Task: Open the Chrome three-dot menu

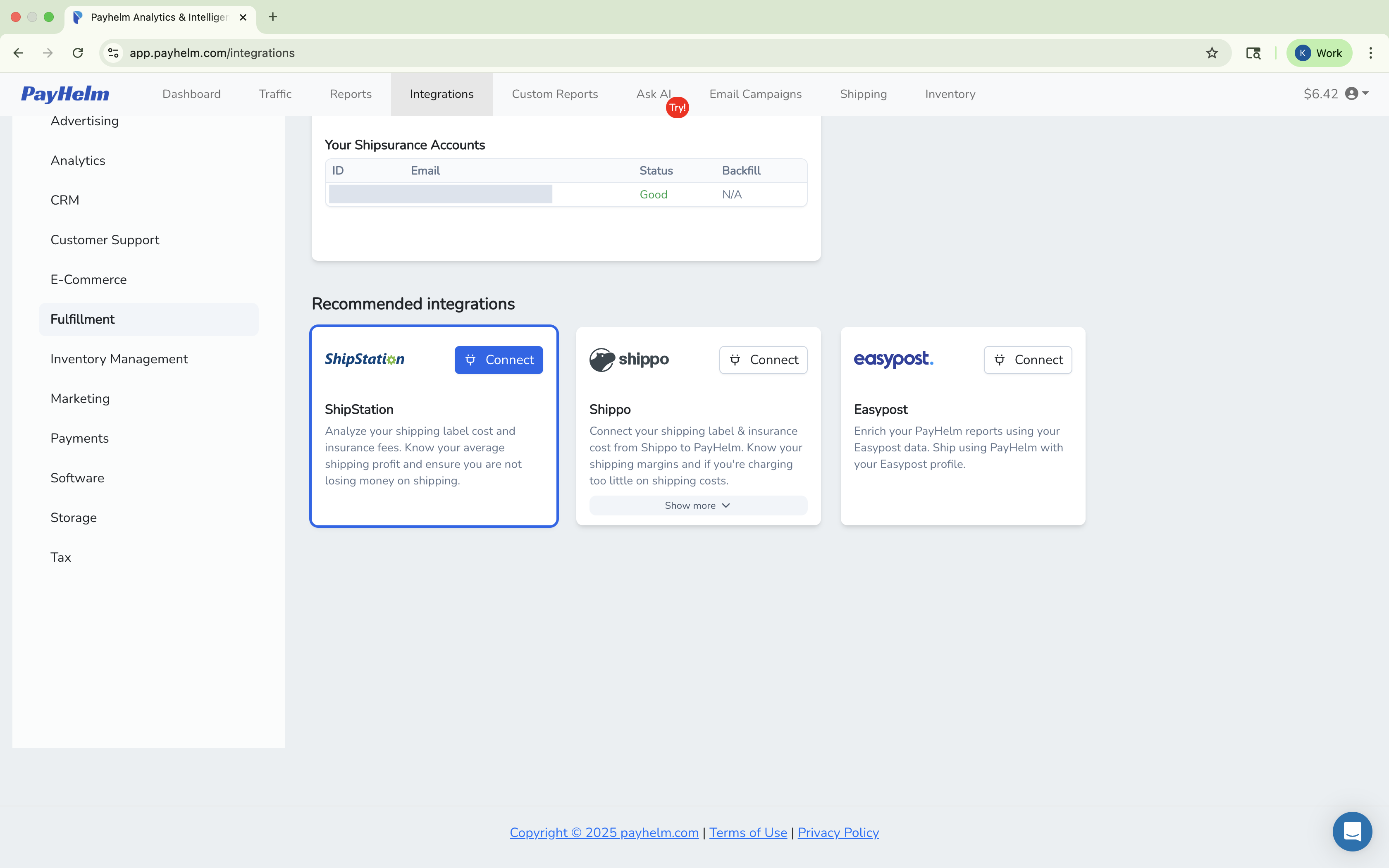Action: pos(1371,53)
